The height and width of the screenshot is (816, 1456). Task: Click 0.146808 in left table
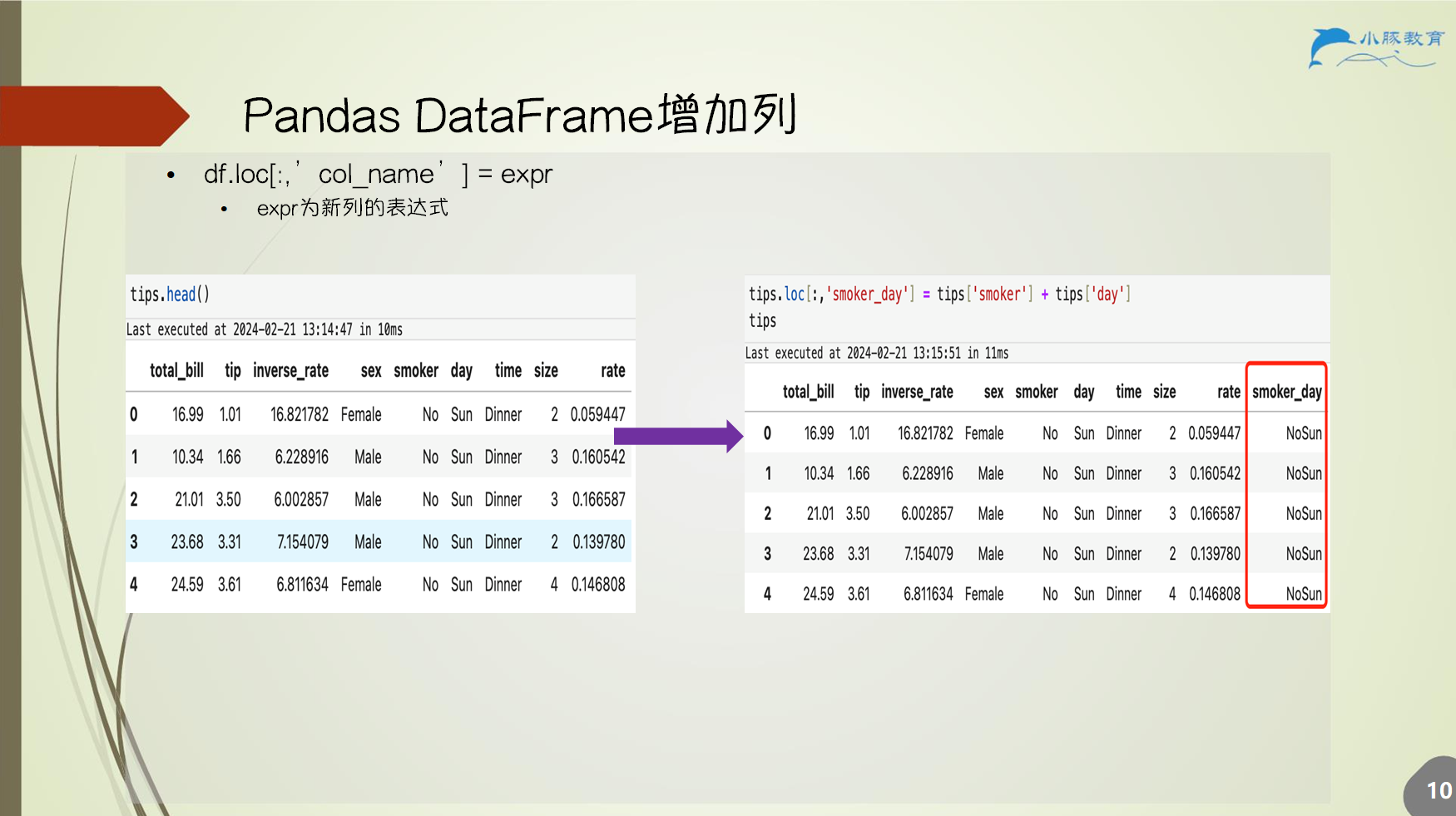[x=597, y=584]
